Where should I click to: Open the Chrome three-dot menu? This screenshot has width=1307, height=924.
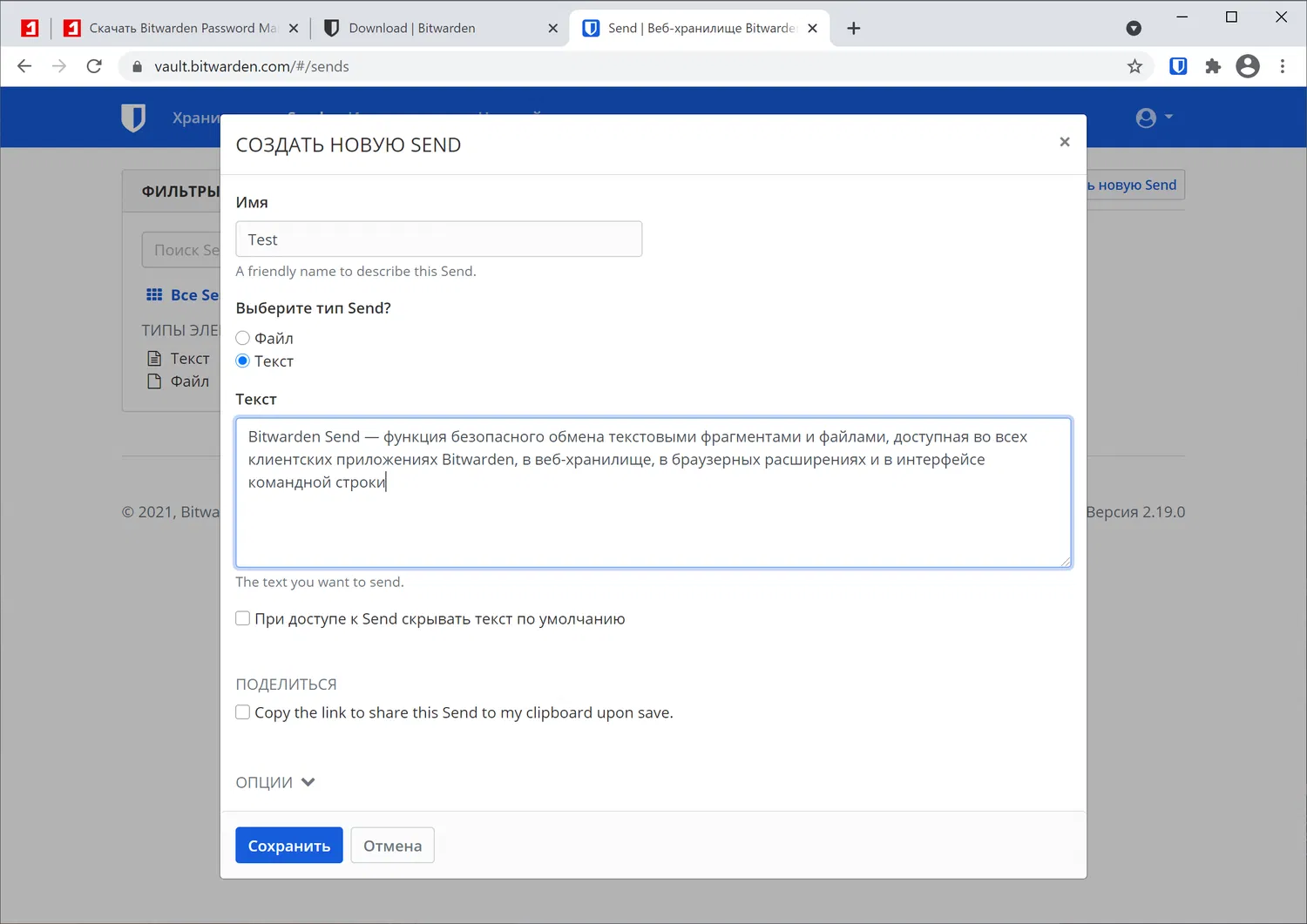(1282, 66)
